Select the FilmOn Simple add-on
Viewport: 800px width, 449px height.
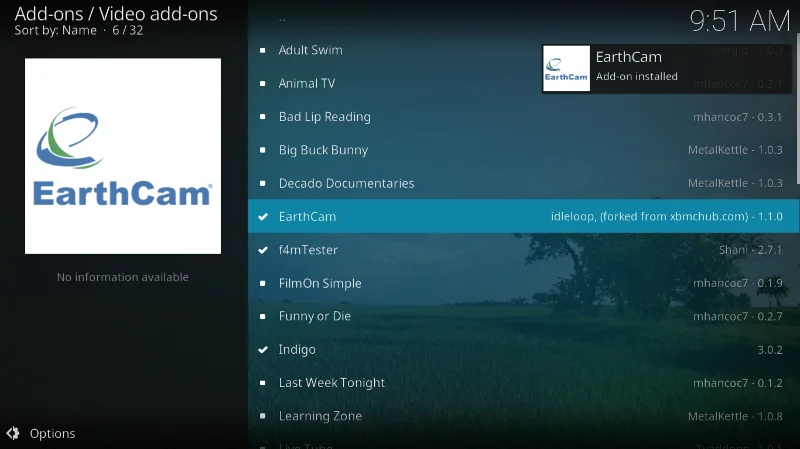click(523, 283)
